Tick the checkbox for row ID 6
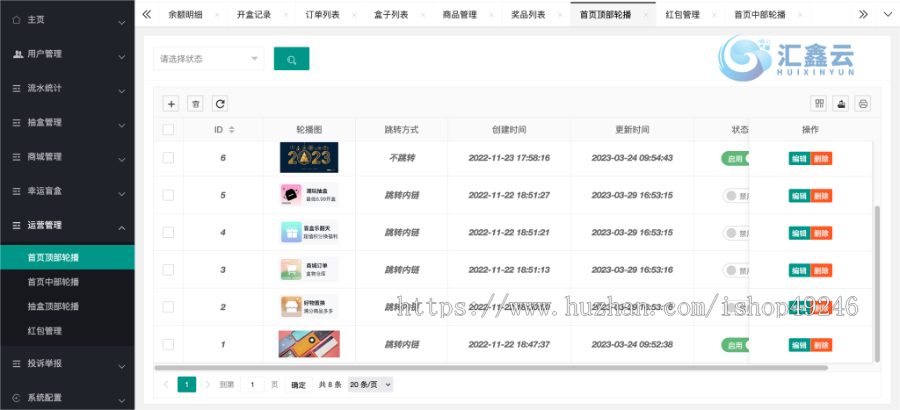Screen dimensions: 900x410 (168, 158)
